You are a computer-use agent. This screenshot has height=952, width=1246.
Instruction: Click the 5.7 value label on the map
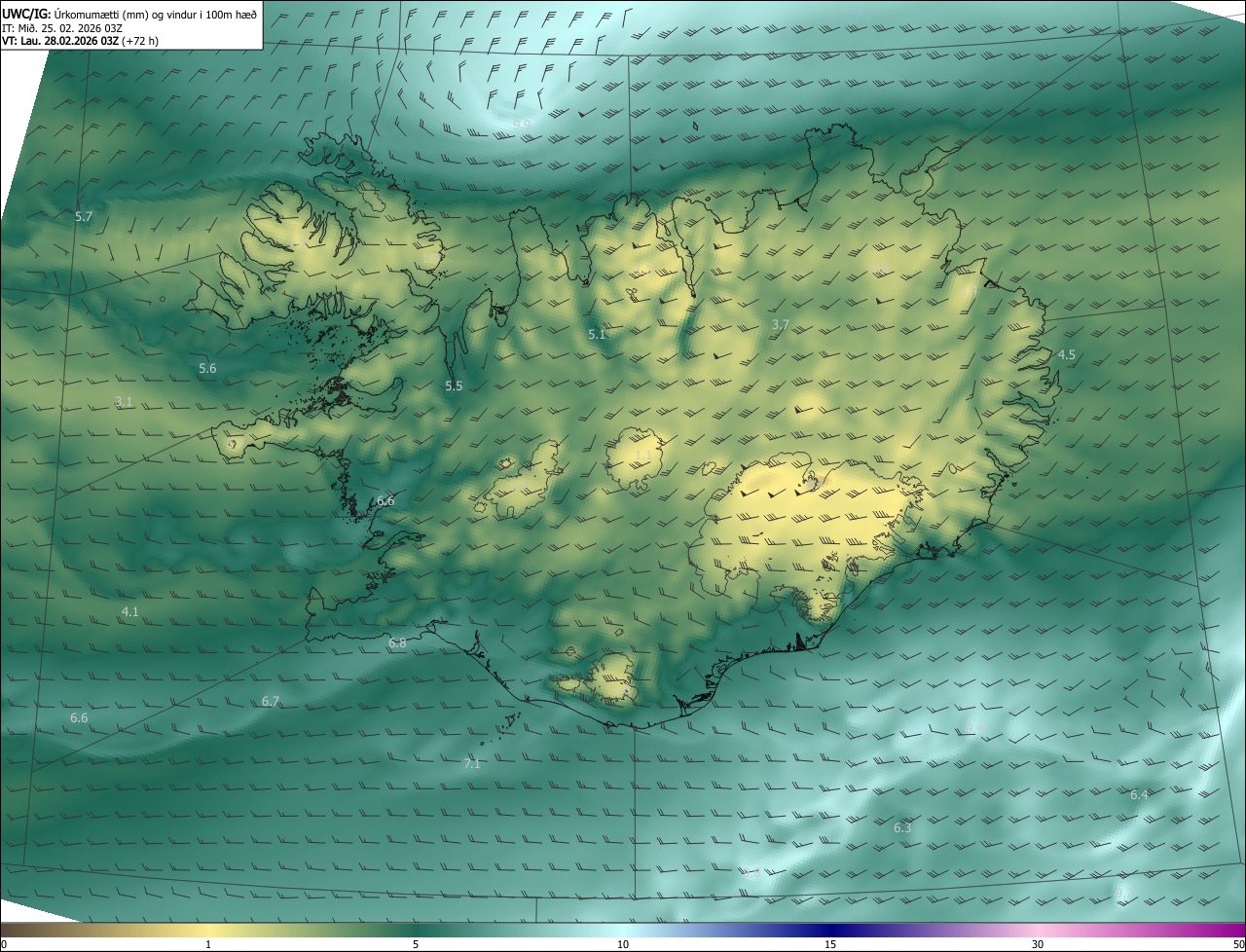tap(84, 217)
